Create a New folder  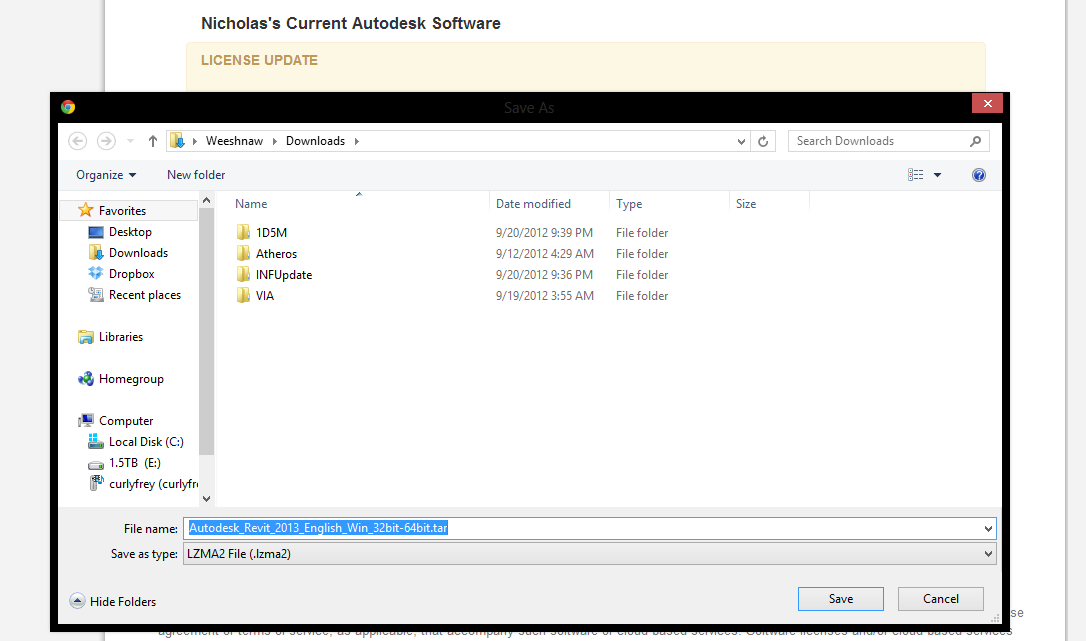(196, 175)
